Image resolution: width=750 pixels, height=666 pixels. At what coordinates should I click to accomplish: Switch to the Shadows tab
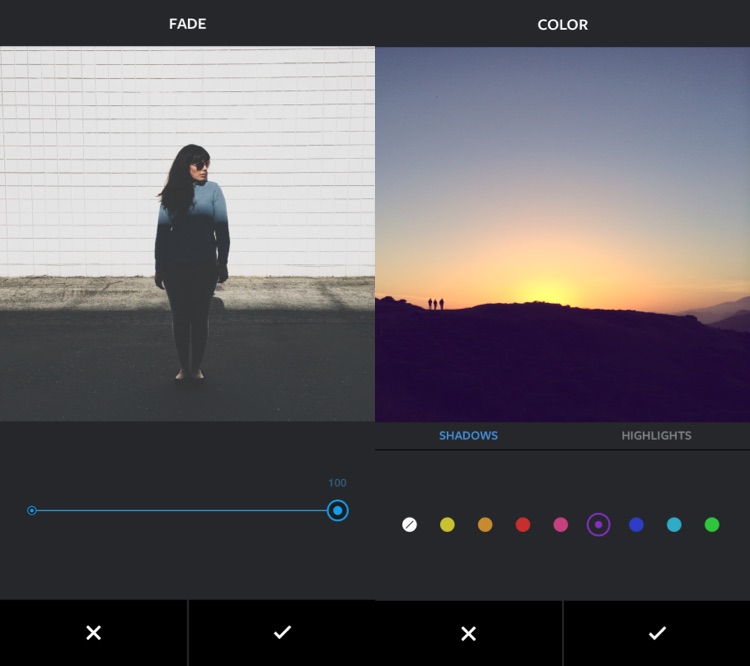click(x=468, y=435)
